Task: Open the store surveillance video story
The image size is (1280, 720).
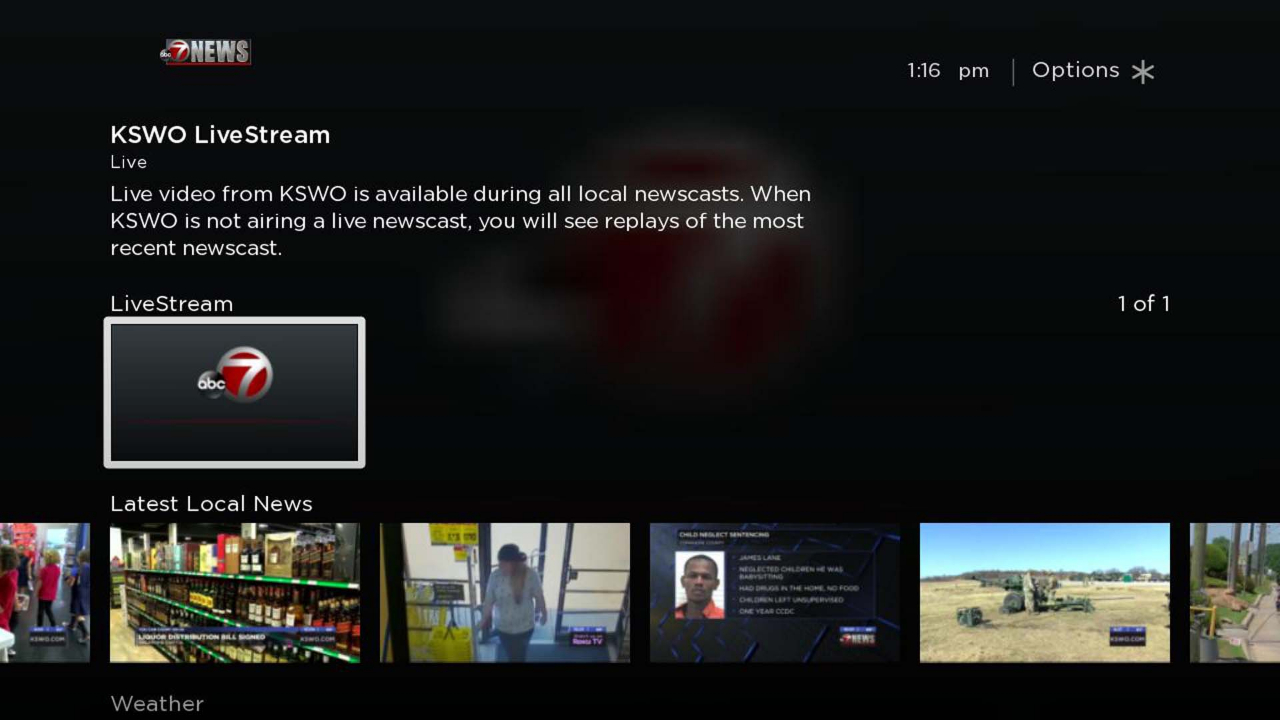Action: click(504, 592)
